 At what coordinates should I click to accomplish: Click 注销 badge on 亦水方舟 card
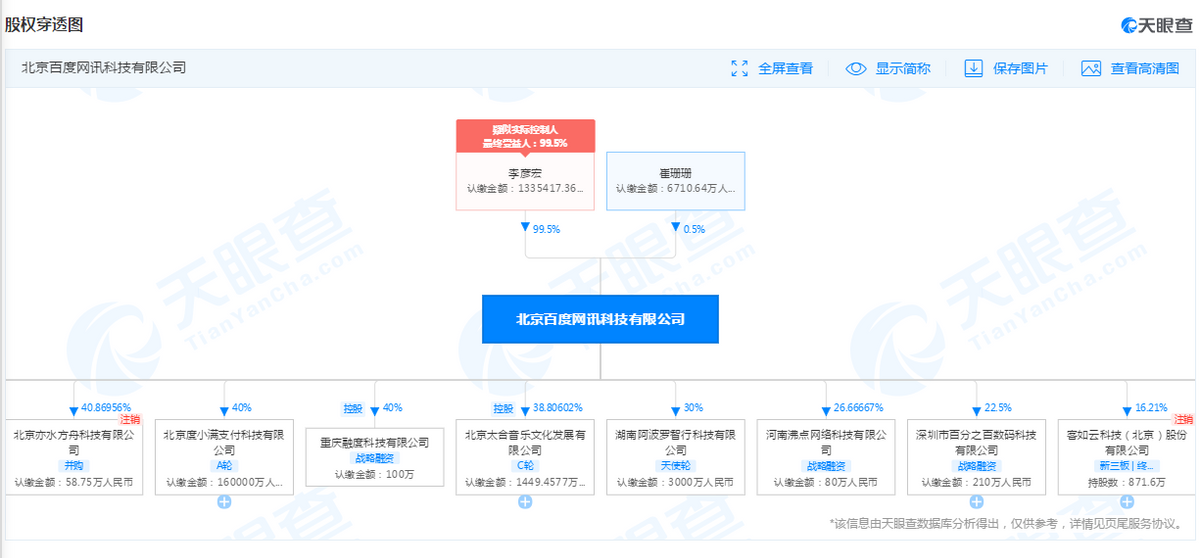click(131, 420)
